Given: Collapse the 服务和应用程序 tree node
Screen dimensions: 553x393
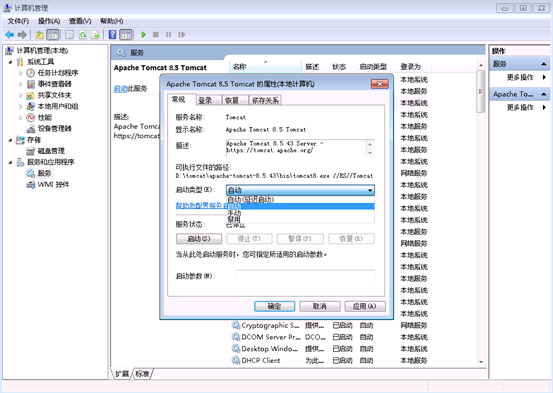Looking at the screenshot, I should (11, 162).
